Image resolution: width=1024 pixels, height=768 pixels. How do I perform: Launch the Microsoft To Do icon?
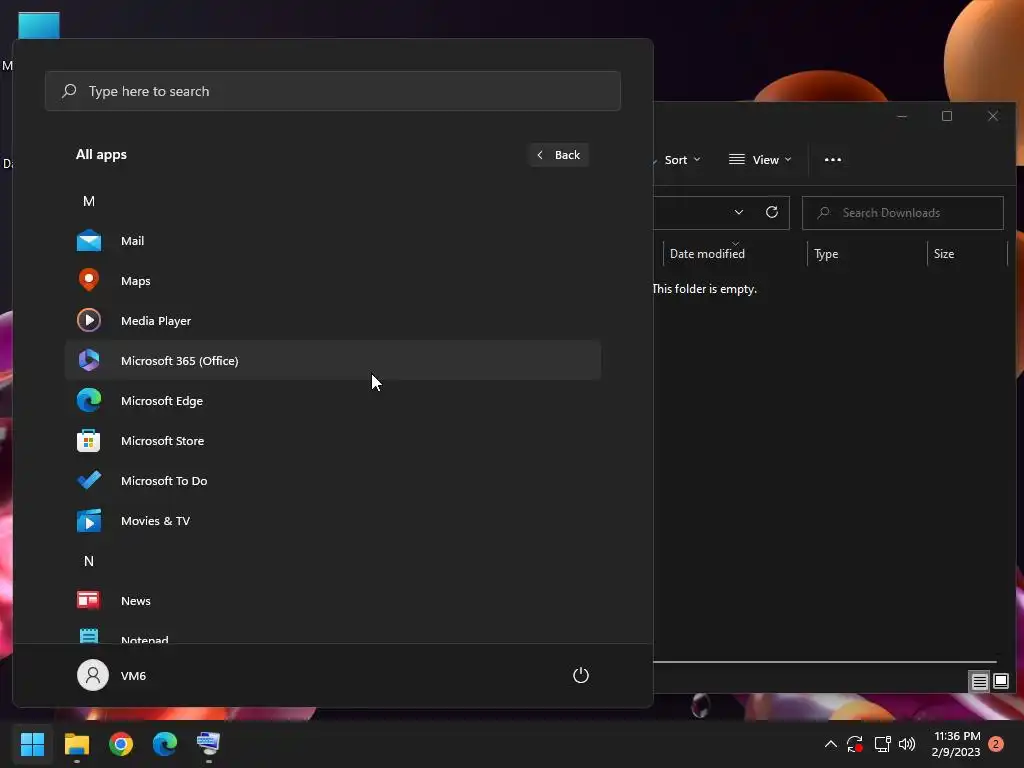coord(89,481)
